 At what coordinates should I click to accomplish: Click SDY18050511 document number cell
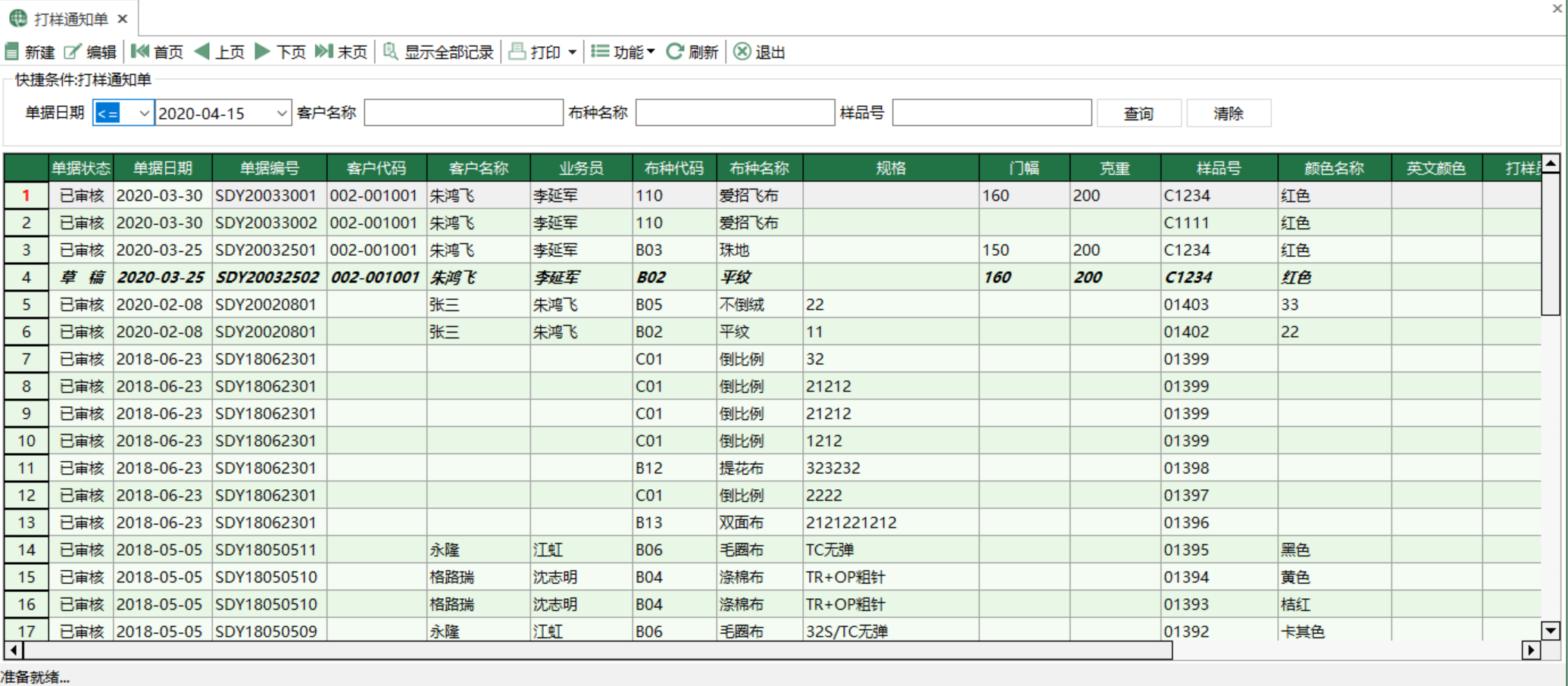(x=270, y=550)
